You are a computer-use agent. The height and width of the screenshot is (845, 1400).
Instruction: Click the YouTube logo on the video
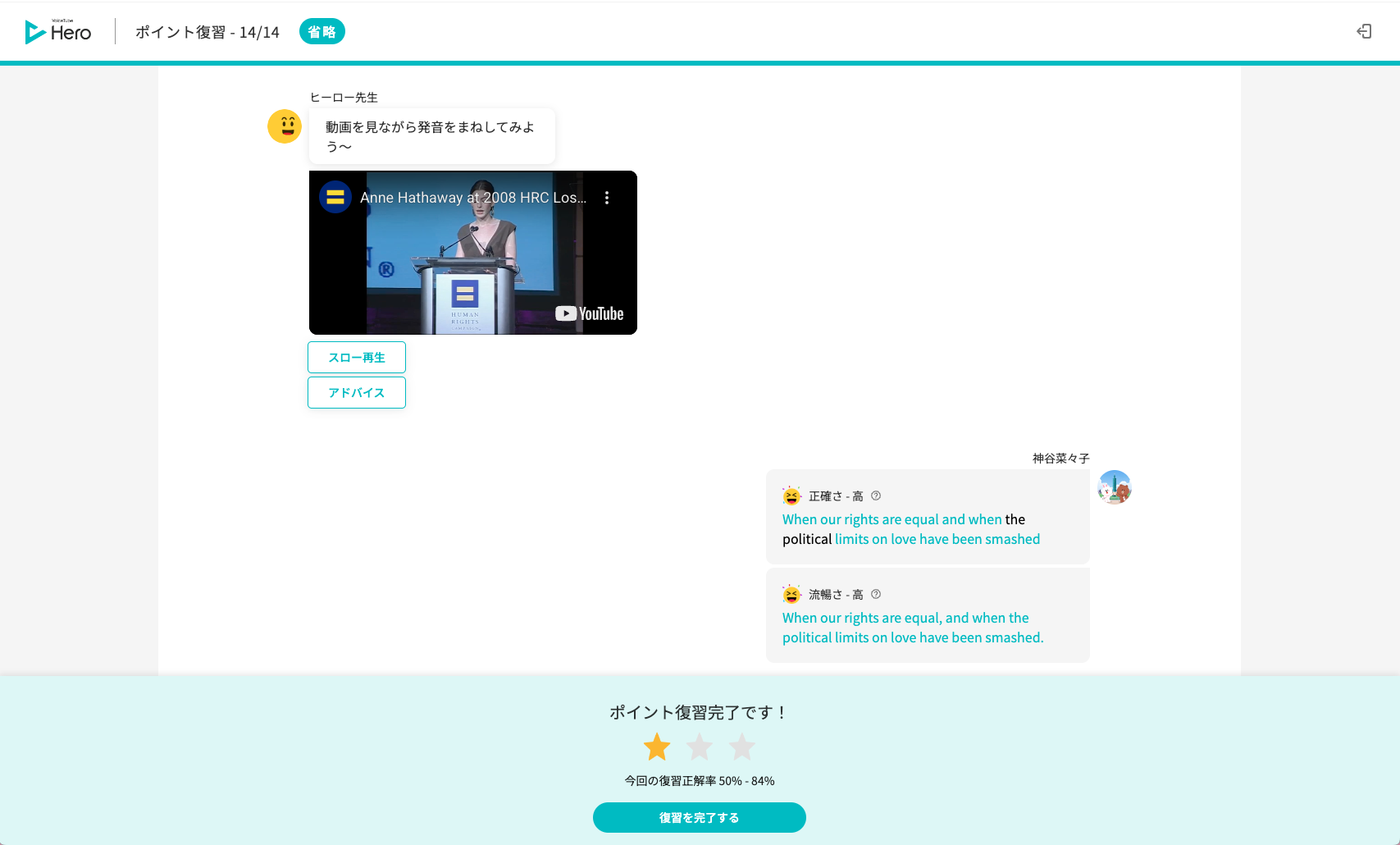[591, 313]
